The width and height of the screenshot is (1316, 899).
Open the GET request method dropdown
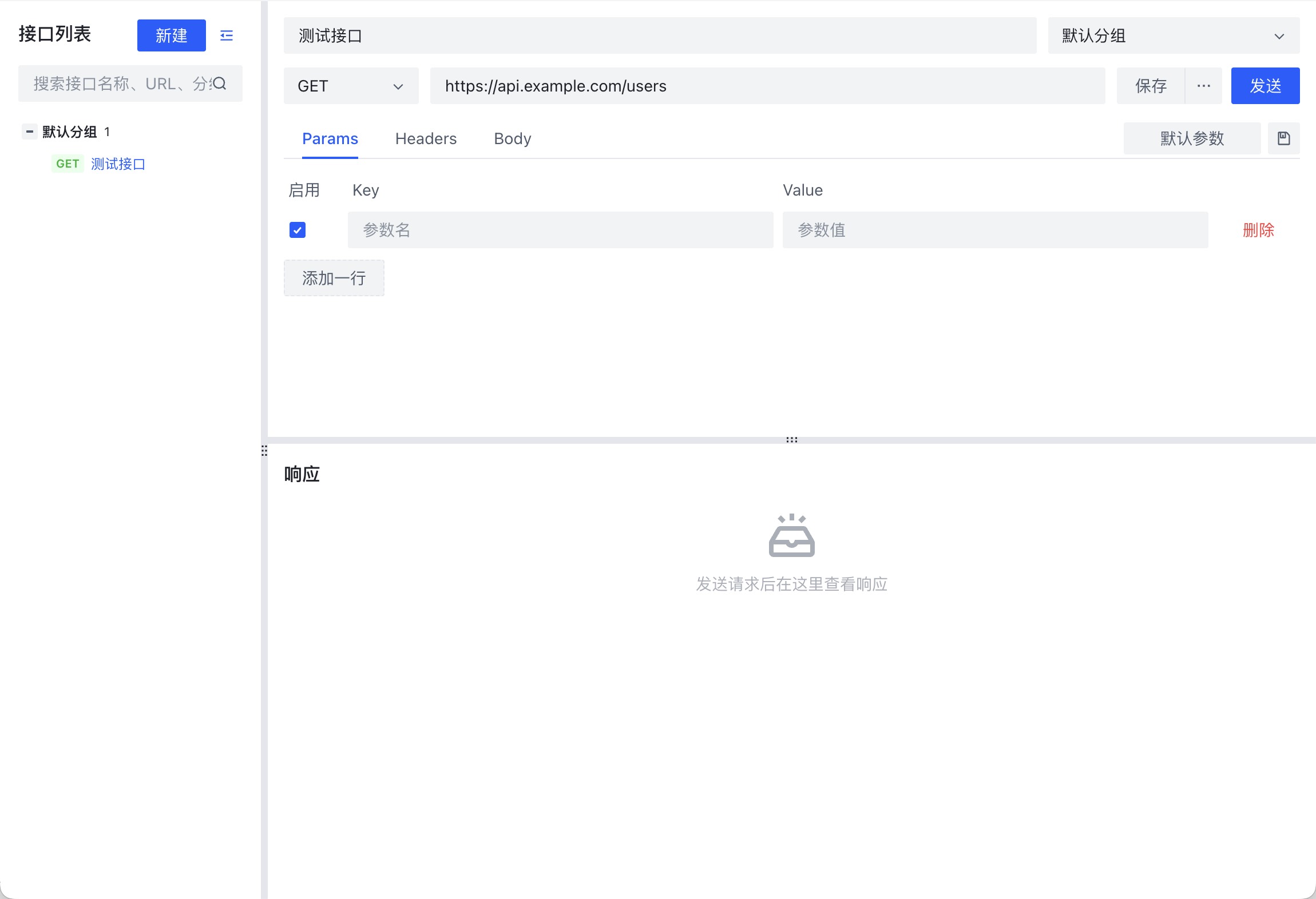click(351, 86)
